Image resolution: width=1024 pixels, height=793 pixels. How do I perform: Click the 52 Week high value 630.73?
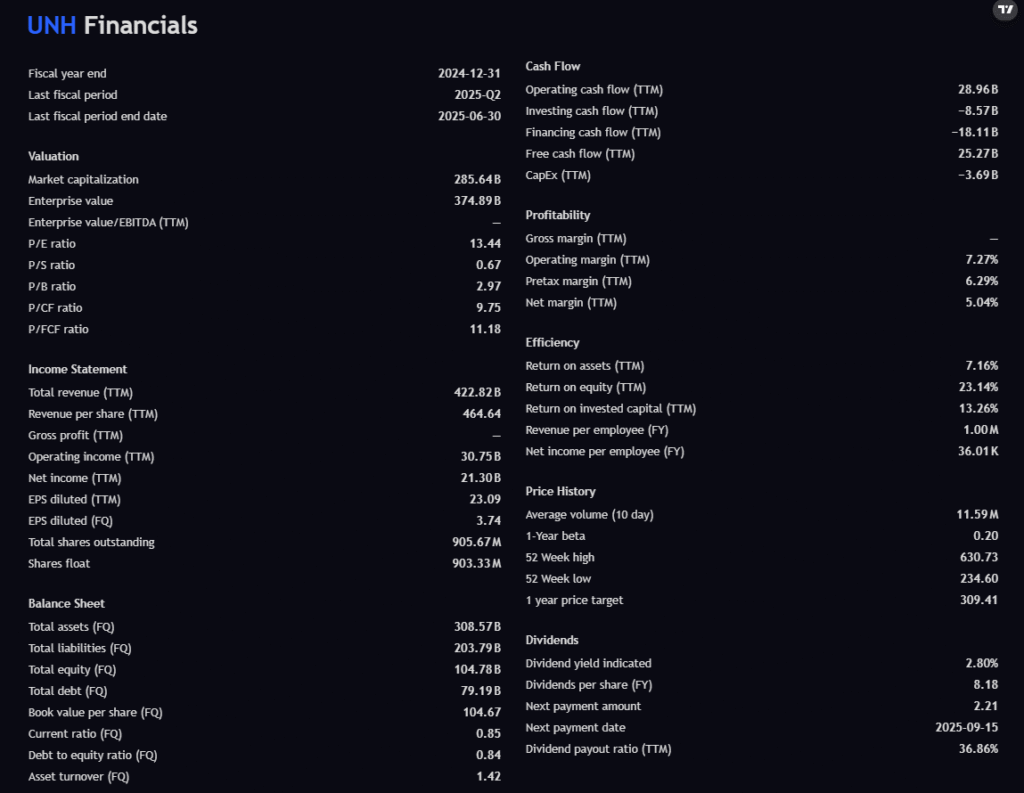pyautogui.click(x=978, y=558)
